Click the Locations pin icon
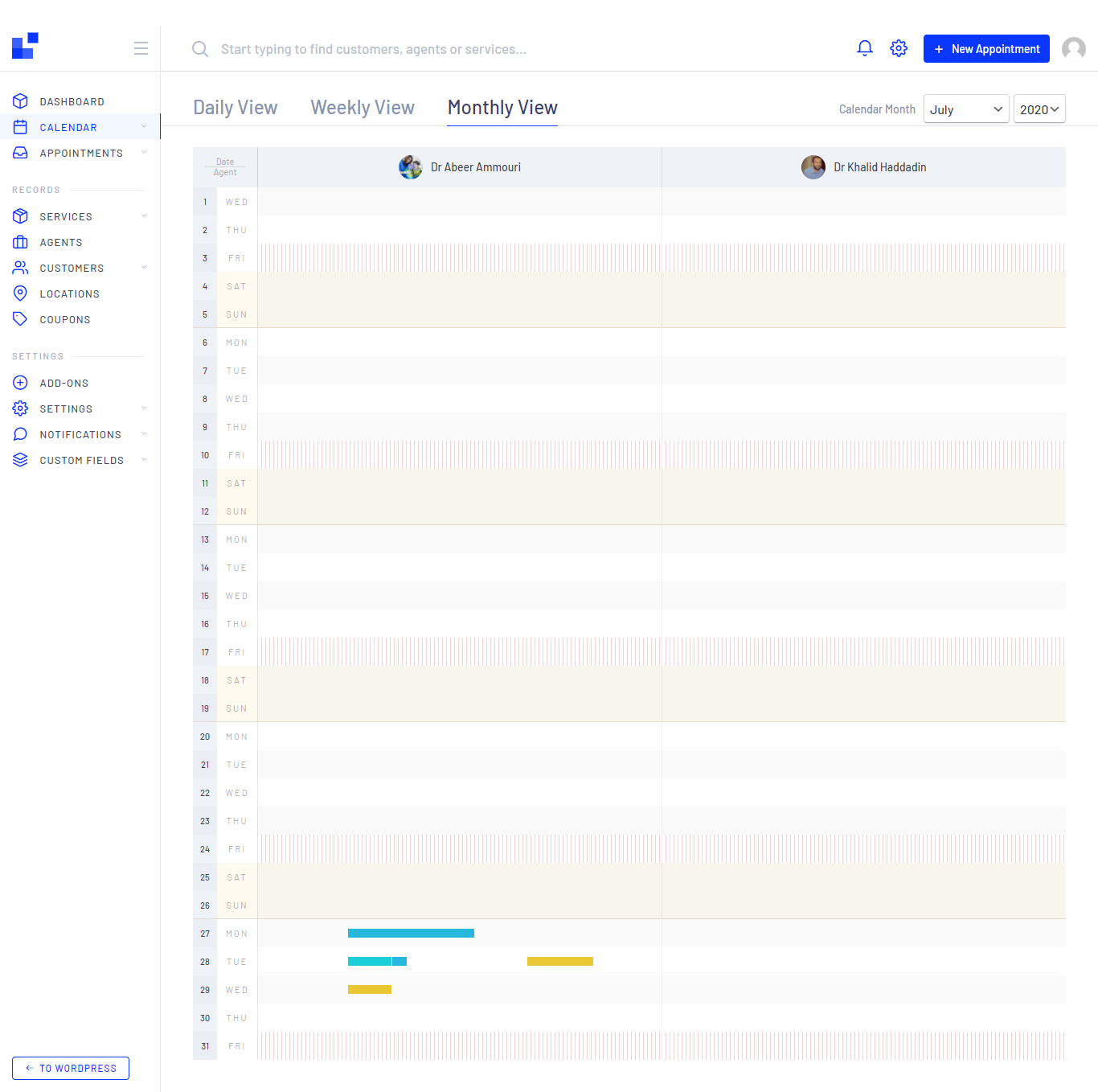 [x=20, y=293]
